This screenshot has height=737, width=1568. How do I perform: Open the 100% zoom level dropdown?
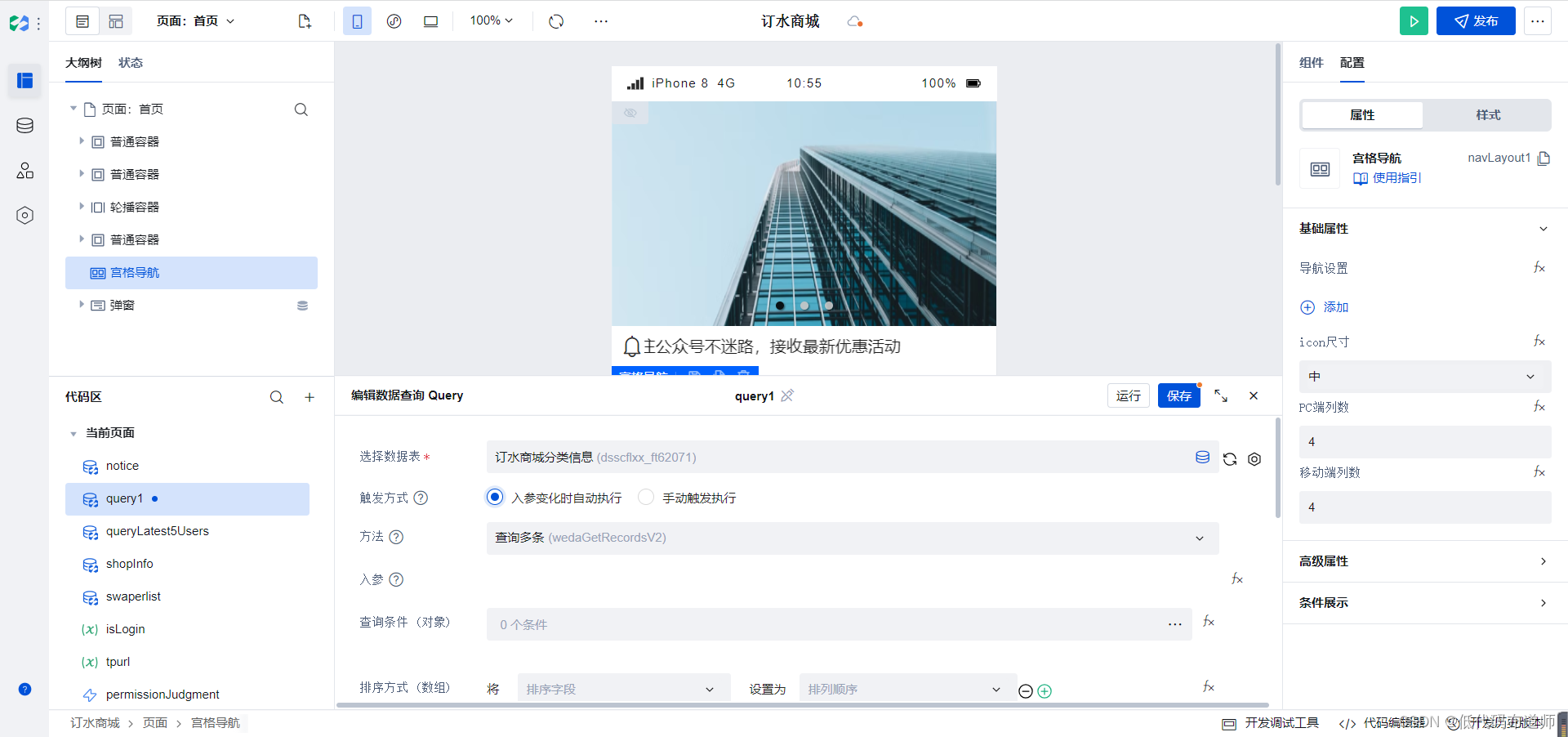click(x=491, y=21)
